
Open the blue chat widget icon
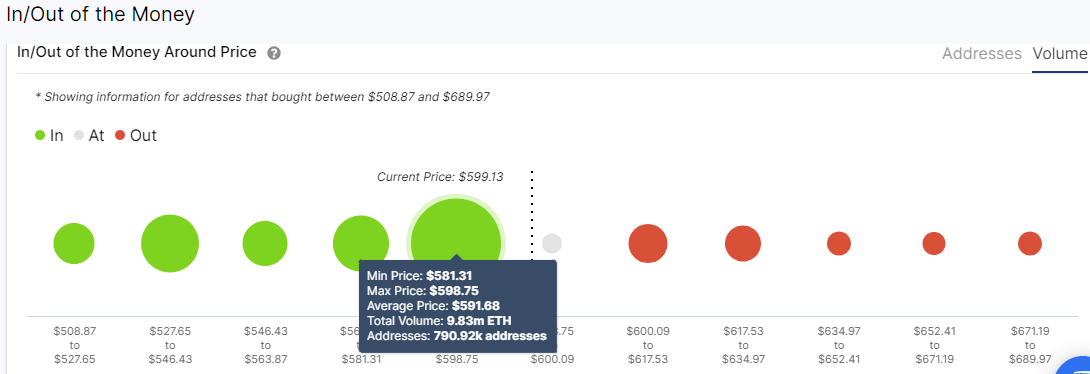pos(1076,366)
